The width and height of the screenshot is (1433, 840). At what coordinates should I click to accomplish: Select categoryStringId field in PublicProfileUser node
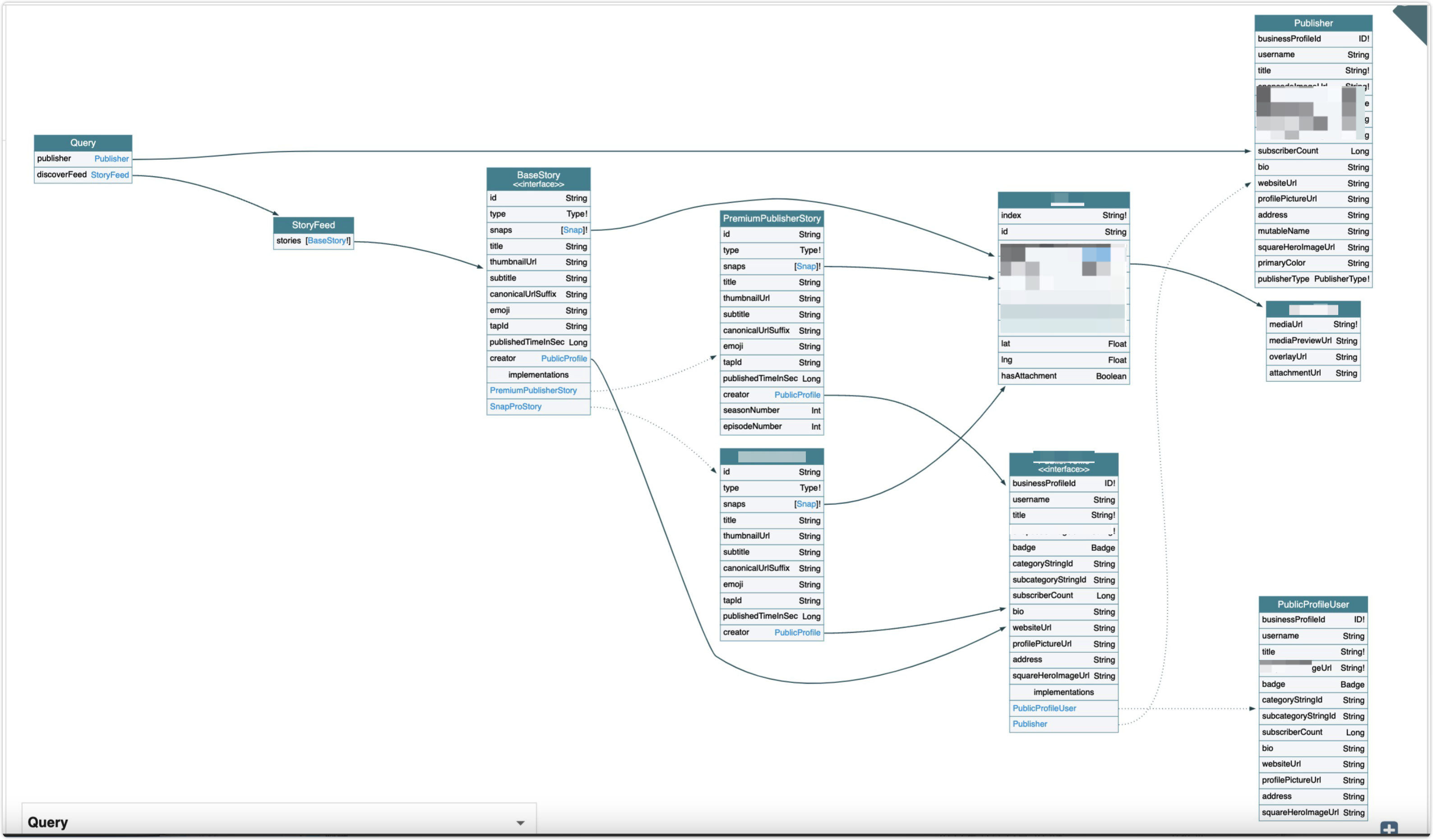coord(1313,700)
